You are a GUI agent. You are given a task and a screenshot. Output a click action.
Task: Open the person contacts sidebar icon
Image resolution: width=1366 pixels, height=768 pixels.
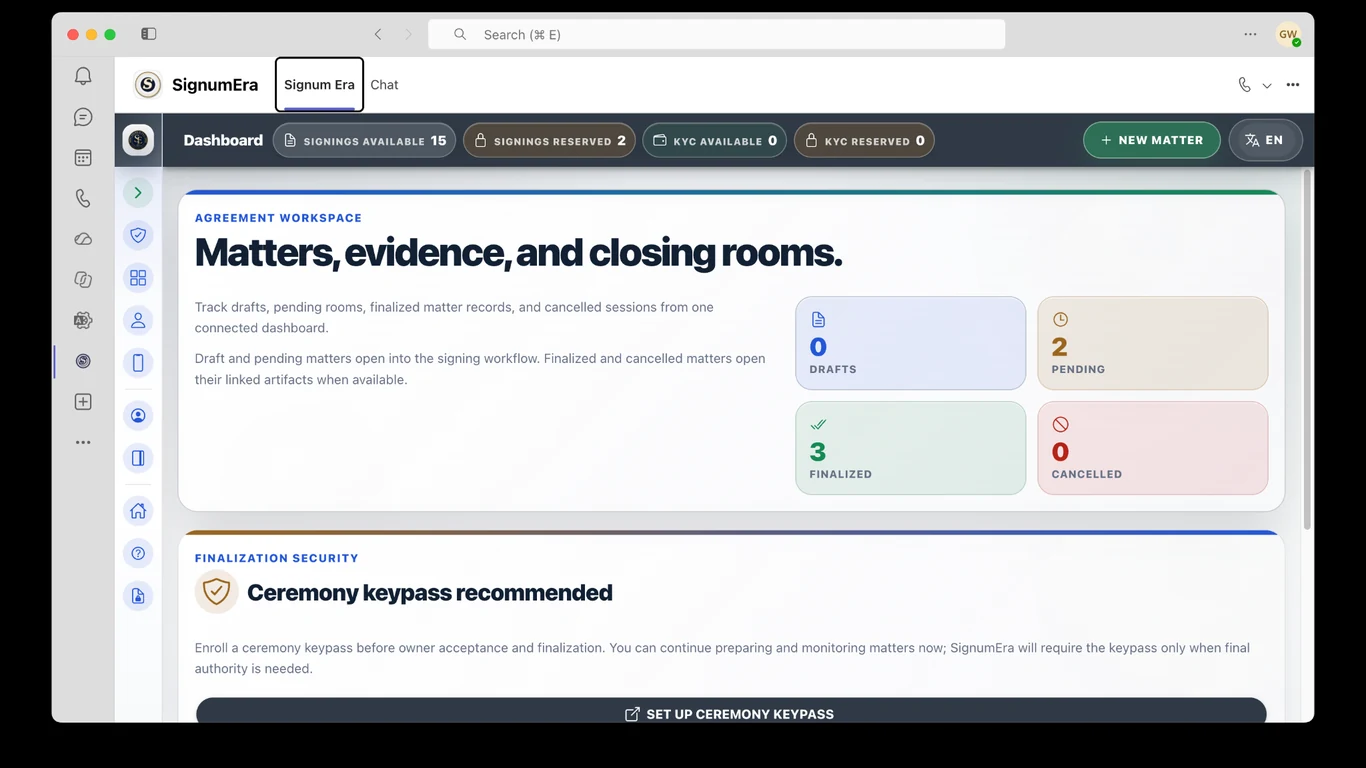(x=138, y=320)
